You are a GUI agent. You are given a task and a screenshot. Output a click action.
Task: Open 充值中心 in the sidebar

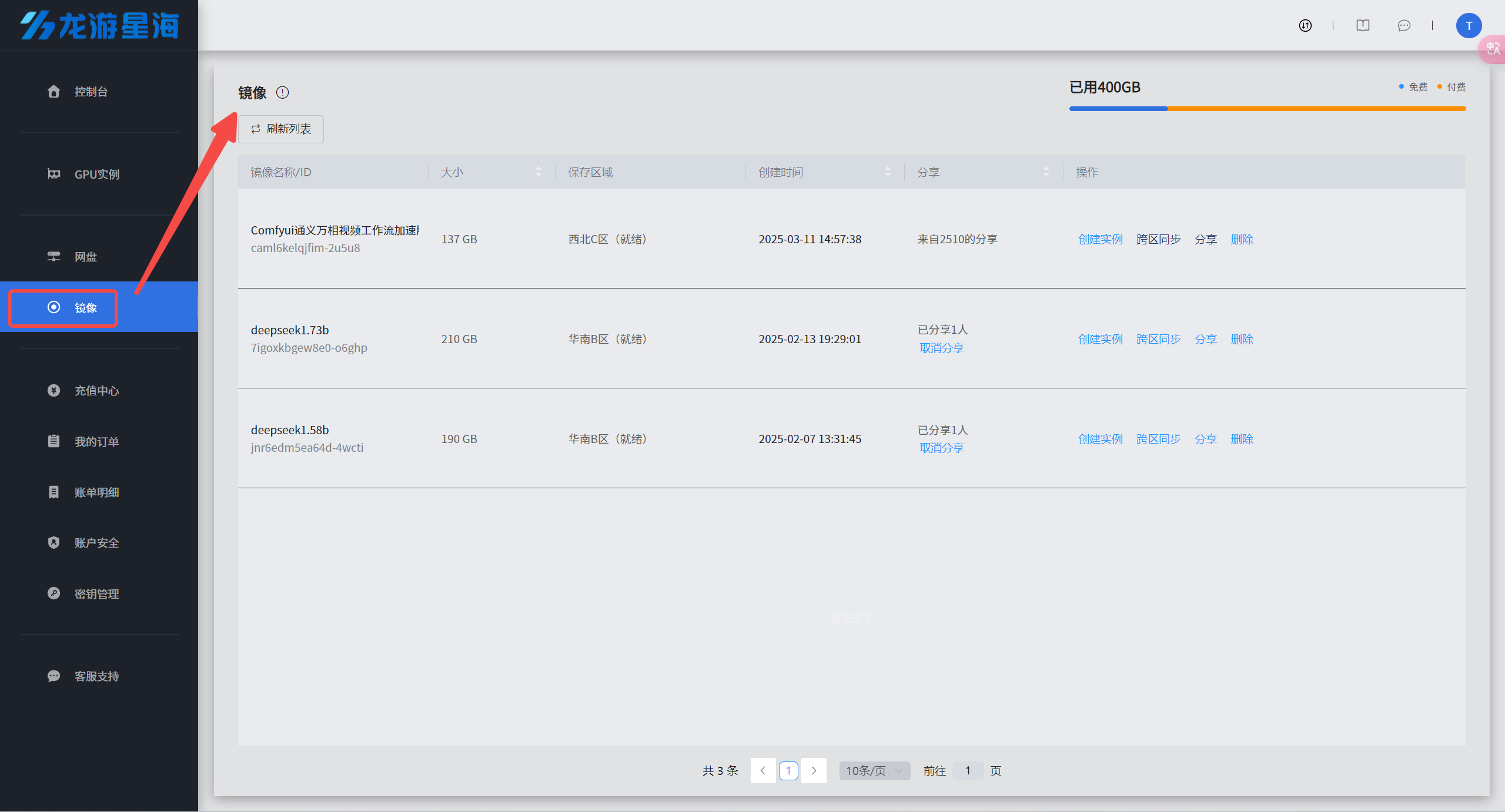(x=97, y=391)
